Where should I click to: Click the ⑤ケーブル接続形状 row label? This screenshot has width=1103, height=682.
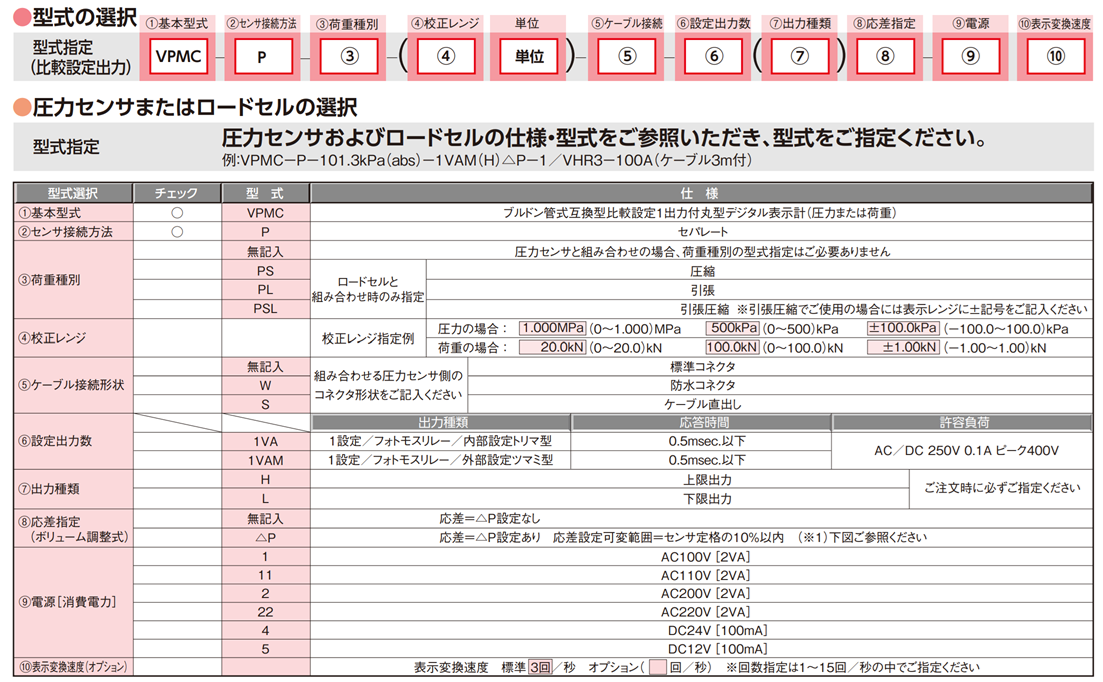tap(70, 385)
